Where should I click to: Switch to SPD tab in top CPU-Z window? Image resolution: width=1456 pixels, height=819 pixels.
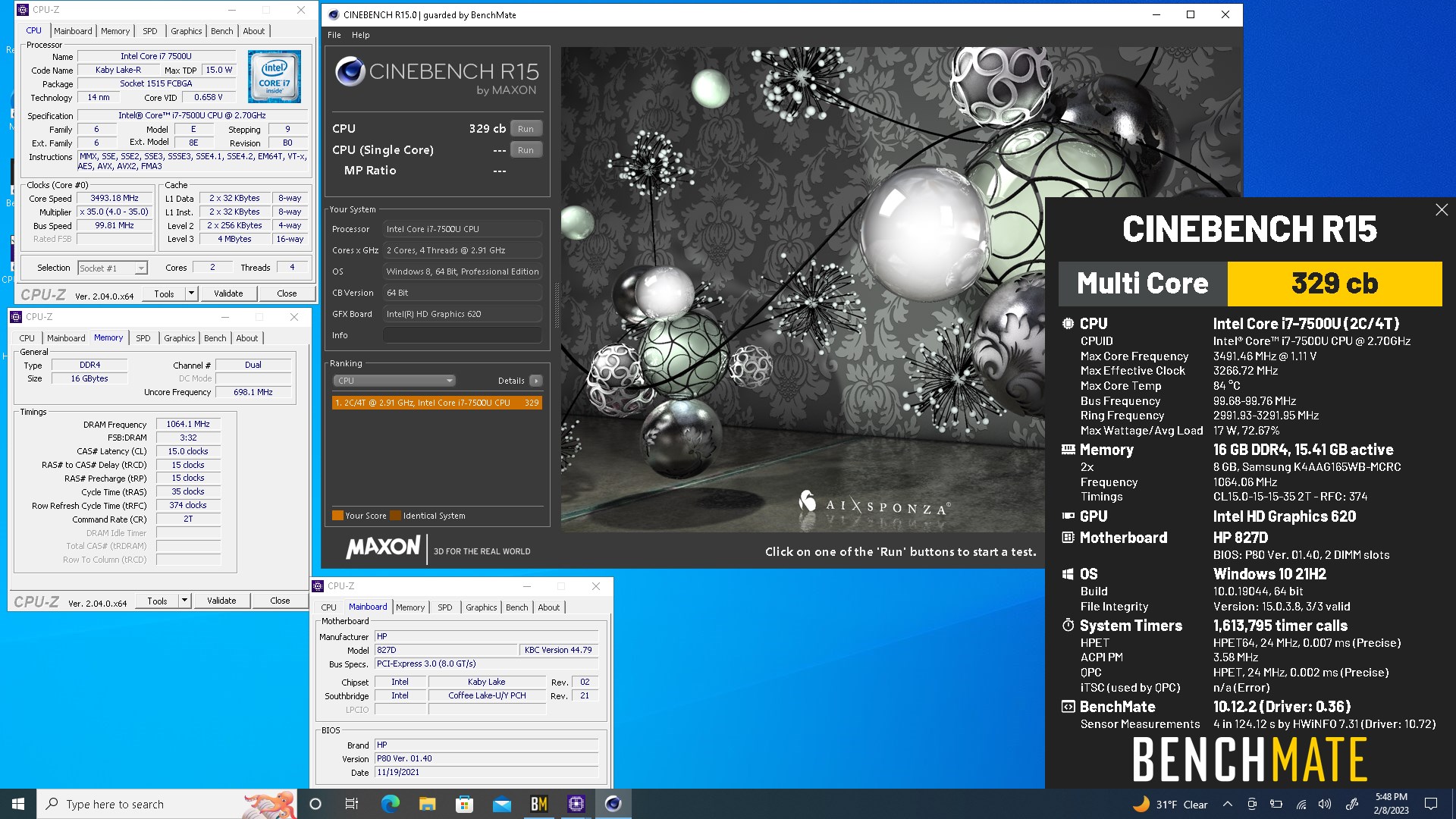click(150, 31)
